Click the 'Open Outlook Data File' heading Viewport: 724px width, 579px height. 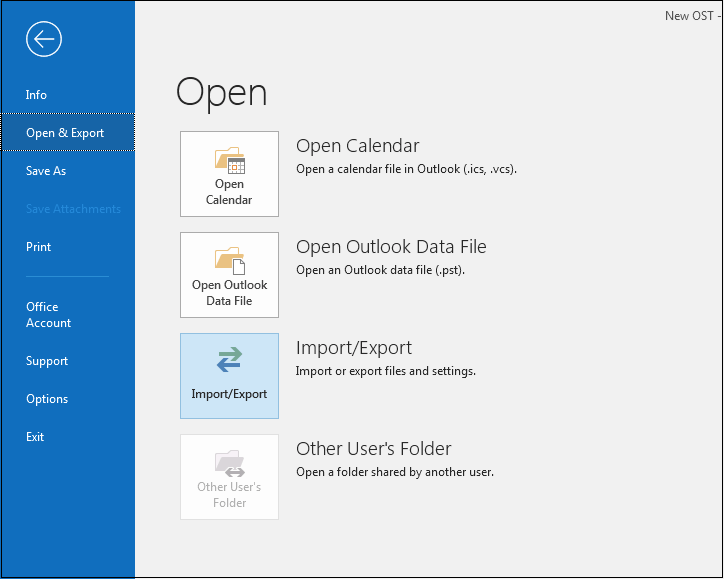tap(391, 247)
